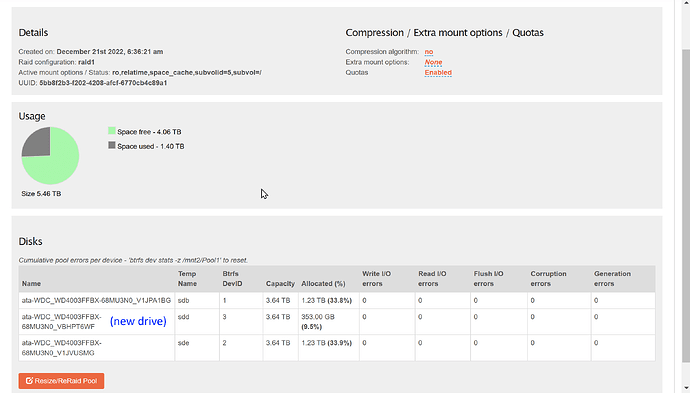Toggle Quotas 'Enabled' link
Viewport: 690px width, 396px height.
(438, 73)
